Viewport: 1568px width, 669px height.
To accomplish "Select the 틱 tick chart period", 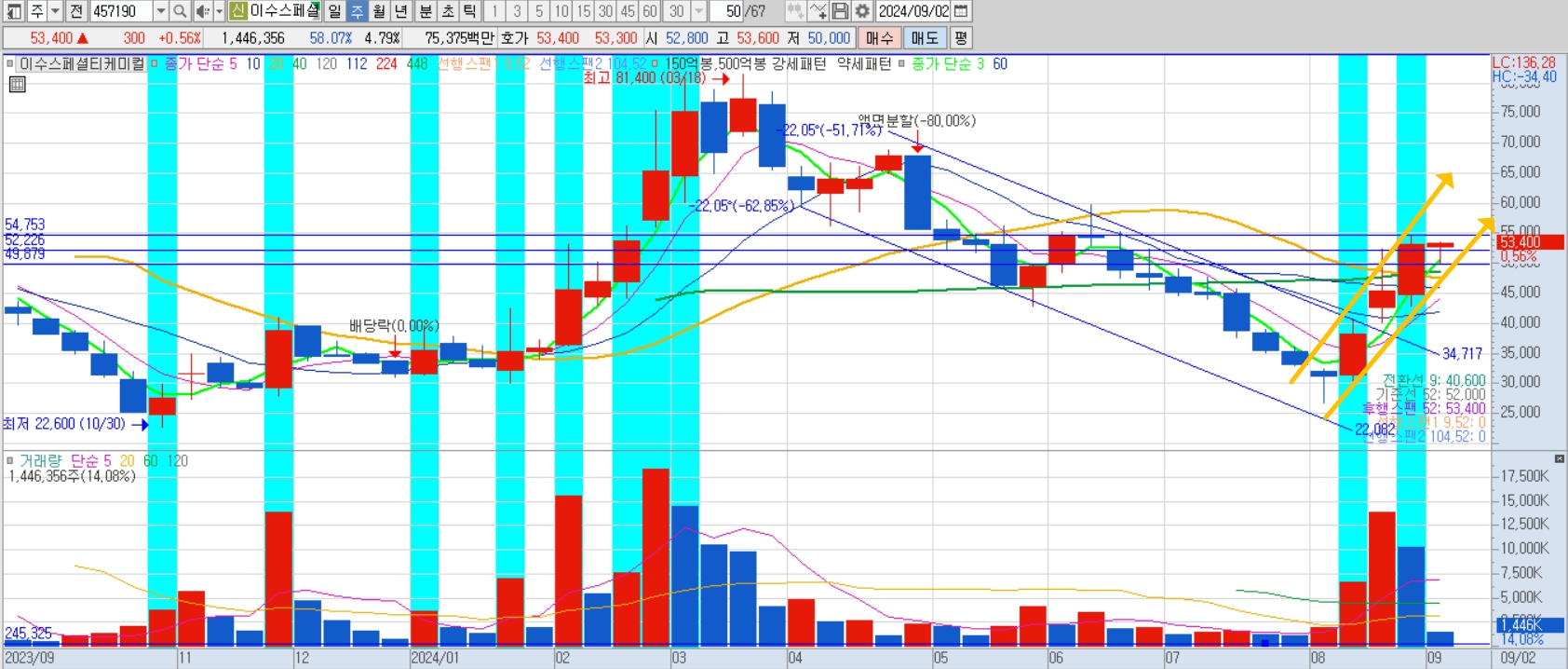I will 470,11.
